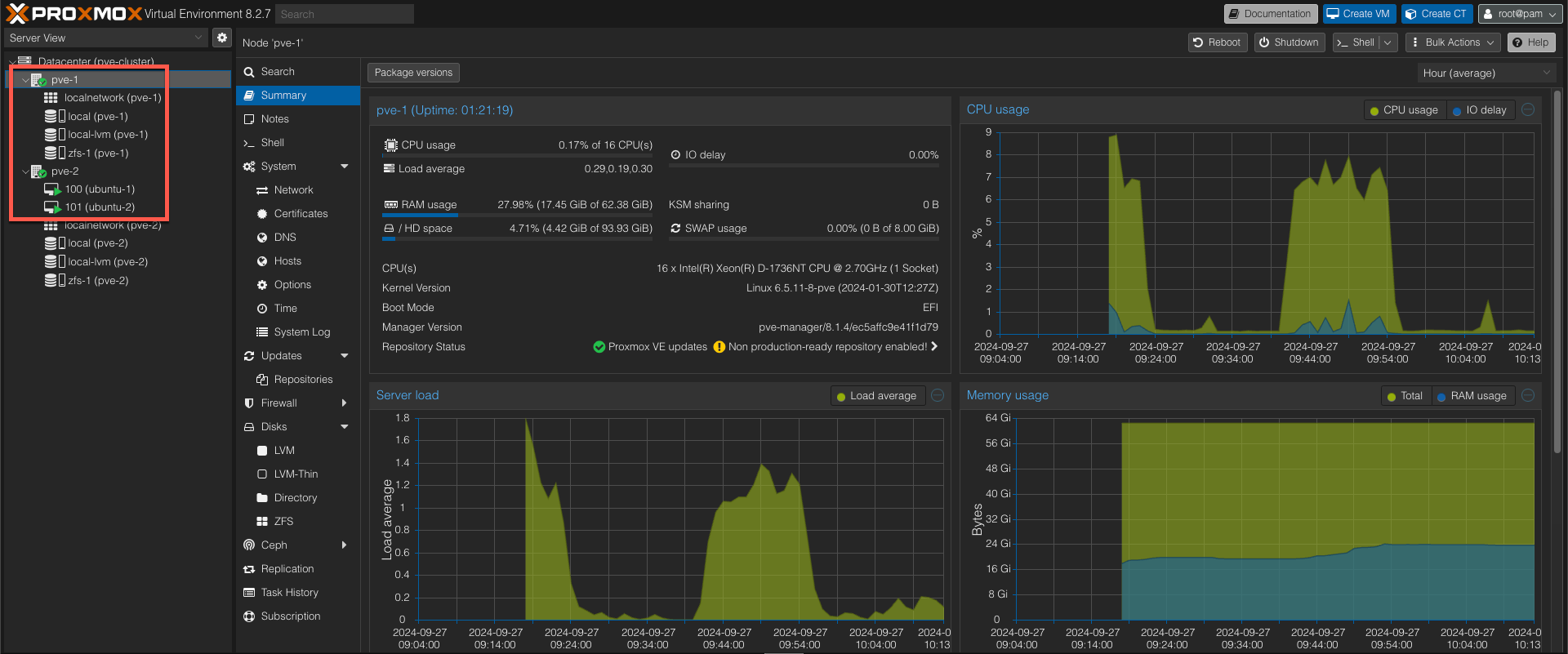Open the DNS menu item
Viewport: 1568px width, 654px height.
click(298, 238)
